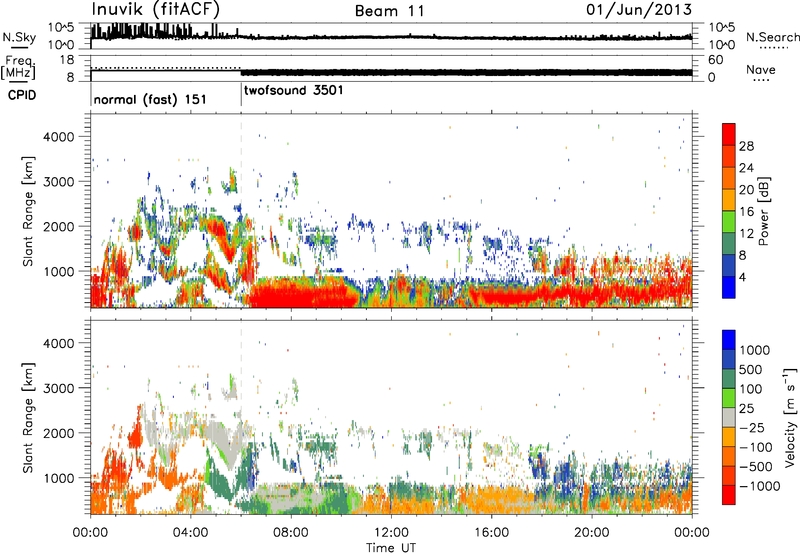This screenshot has height=554, width=800.
Task: Click the '04:00' time tick label
Action: click(x=190, y=533)
